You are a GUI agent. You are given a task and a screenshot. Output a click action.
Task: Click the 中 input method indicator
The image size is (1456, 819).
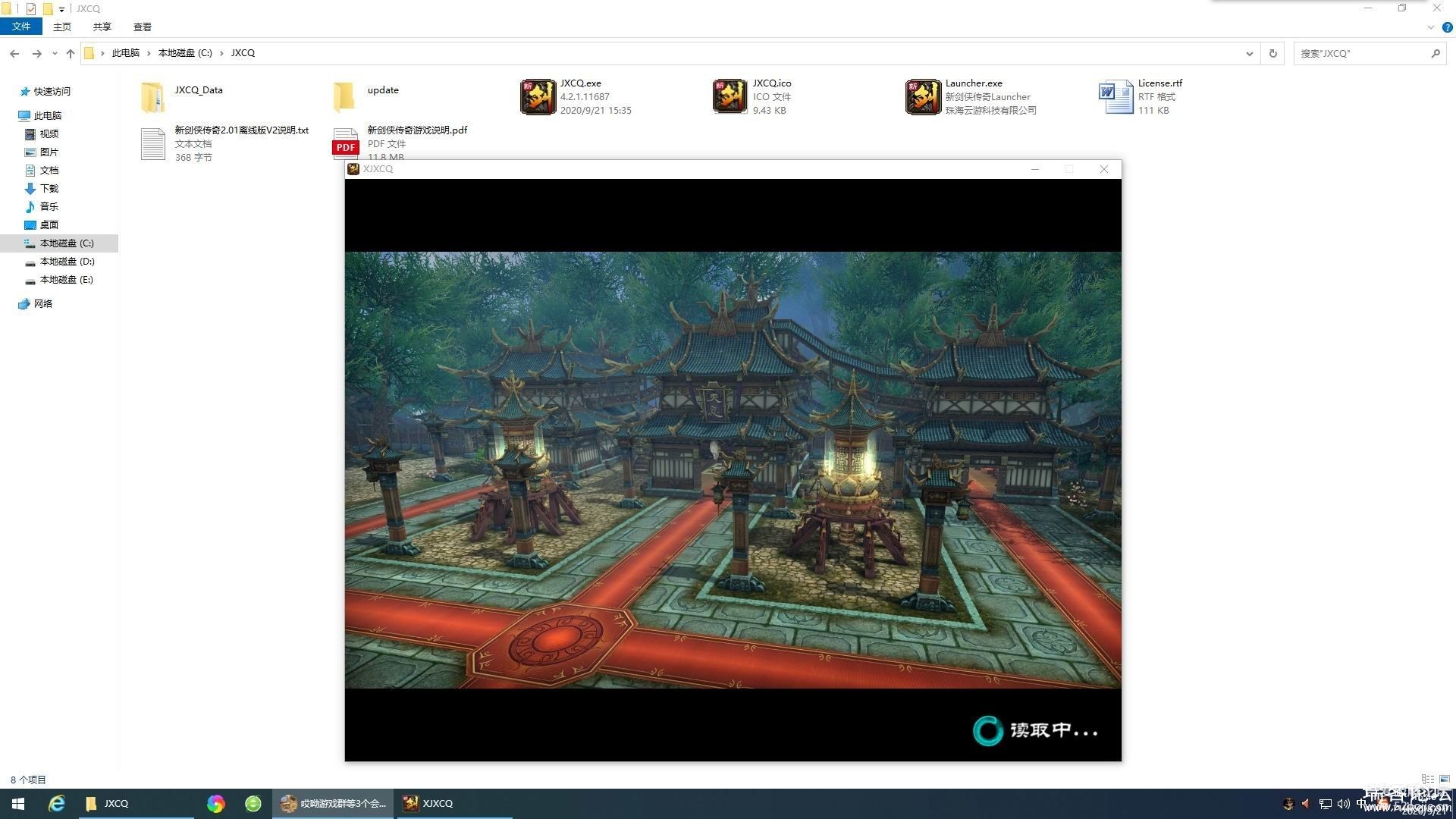[x=1362, y=804]
